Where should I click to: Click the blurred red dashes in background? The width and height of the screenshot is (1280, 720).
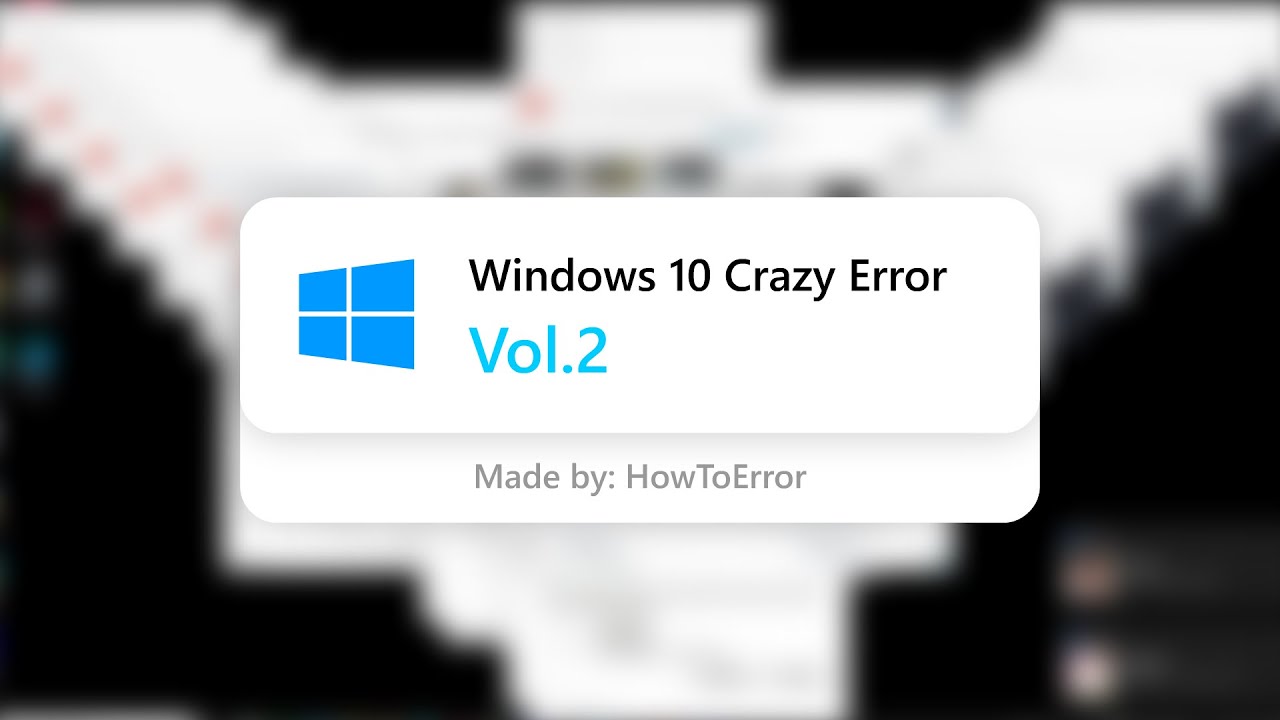pyautogui.click(x=130, y=150)
